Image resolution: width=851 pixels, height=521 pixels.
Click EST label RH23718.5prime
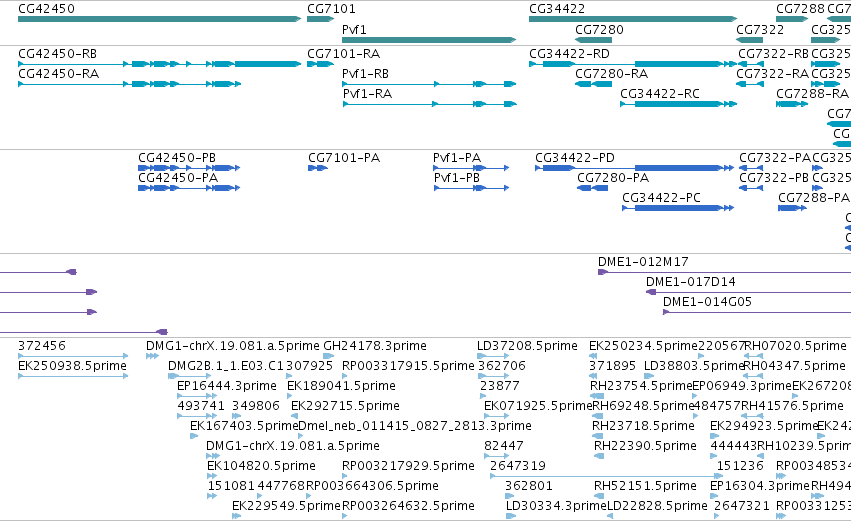click(x=643, y=427)
